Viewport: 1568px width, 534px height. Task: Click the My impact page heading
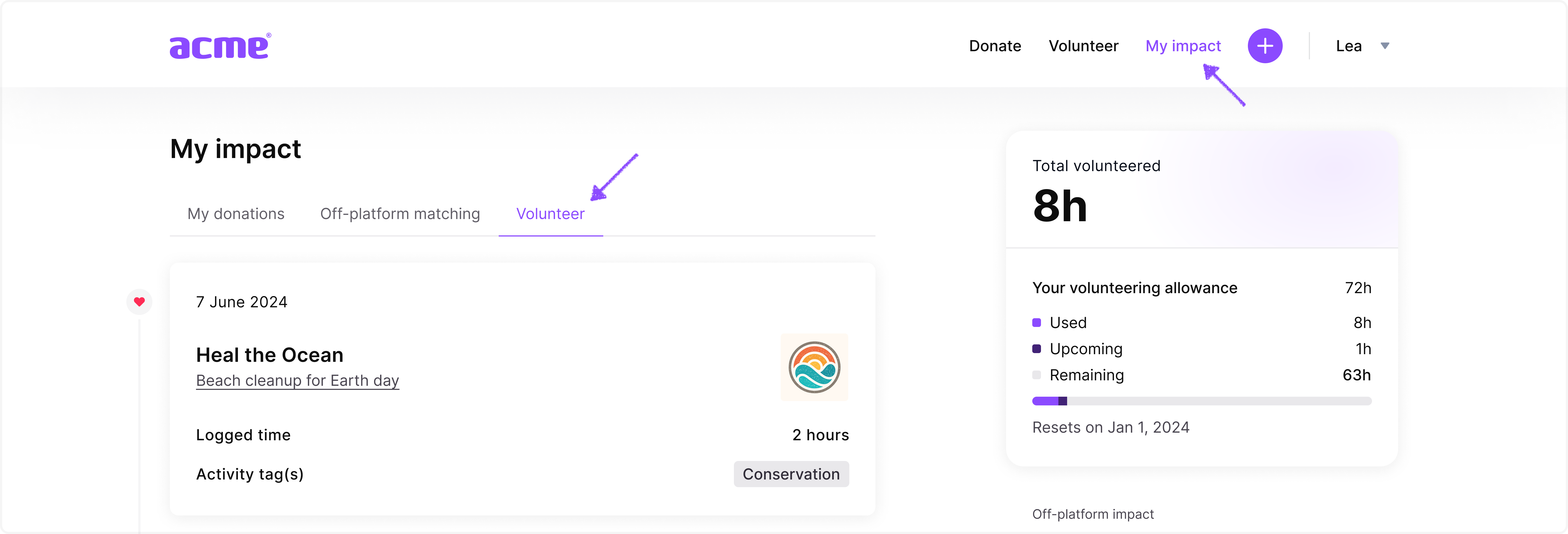pos(235,149)
